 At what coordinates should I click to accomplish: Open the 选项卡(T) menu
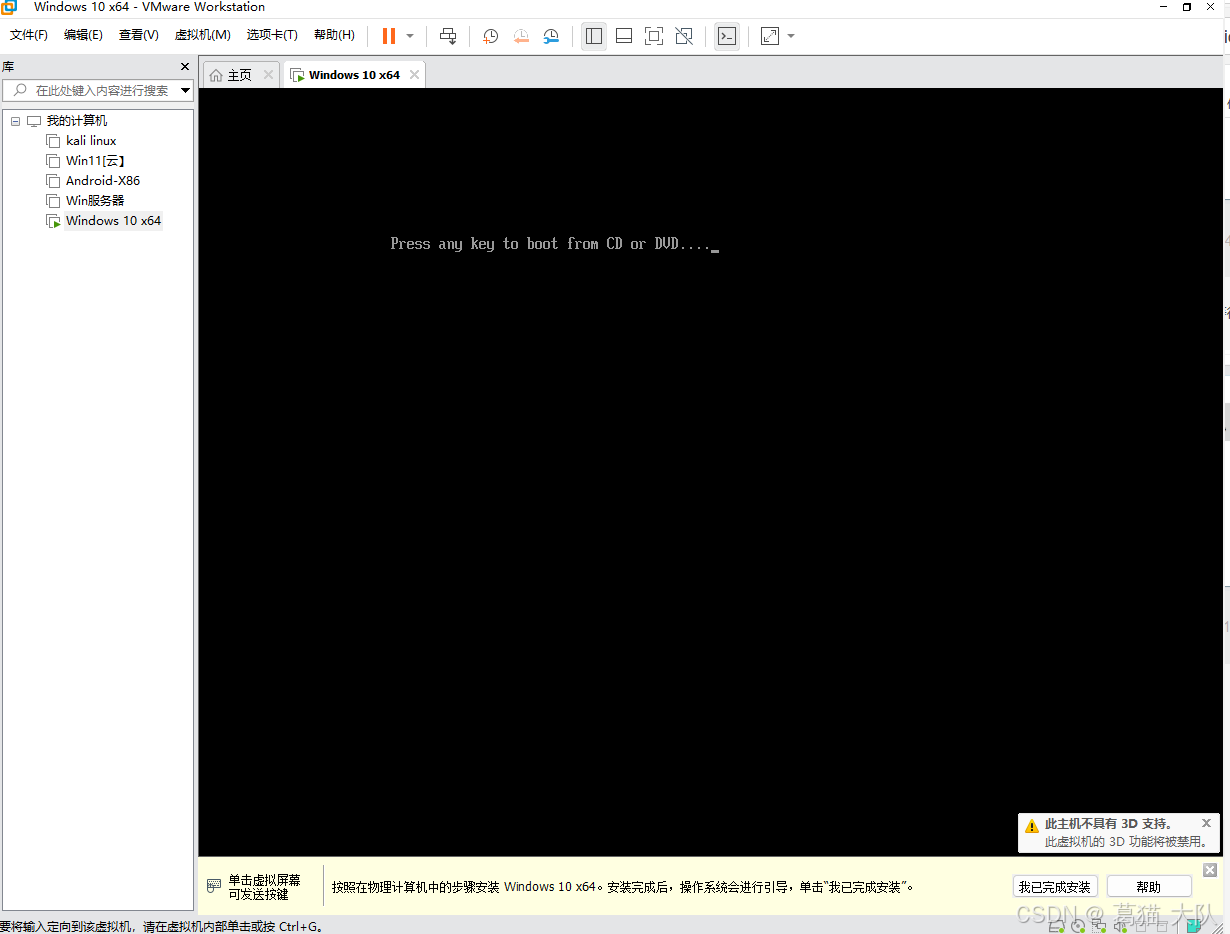click(272, 35)
